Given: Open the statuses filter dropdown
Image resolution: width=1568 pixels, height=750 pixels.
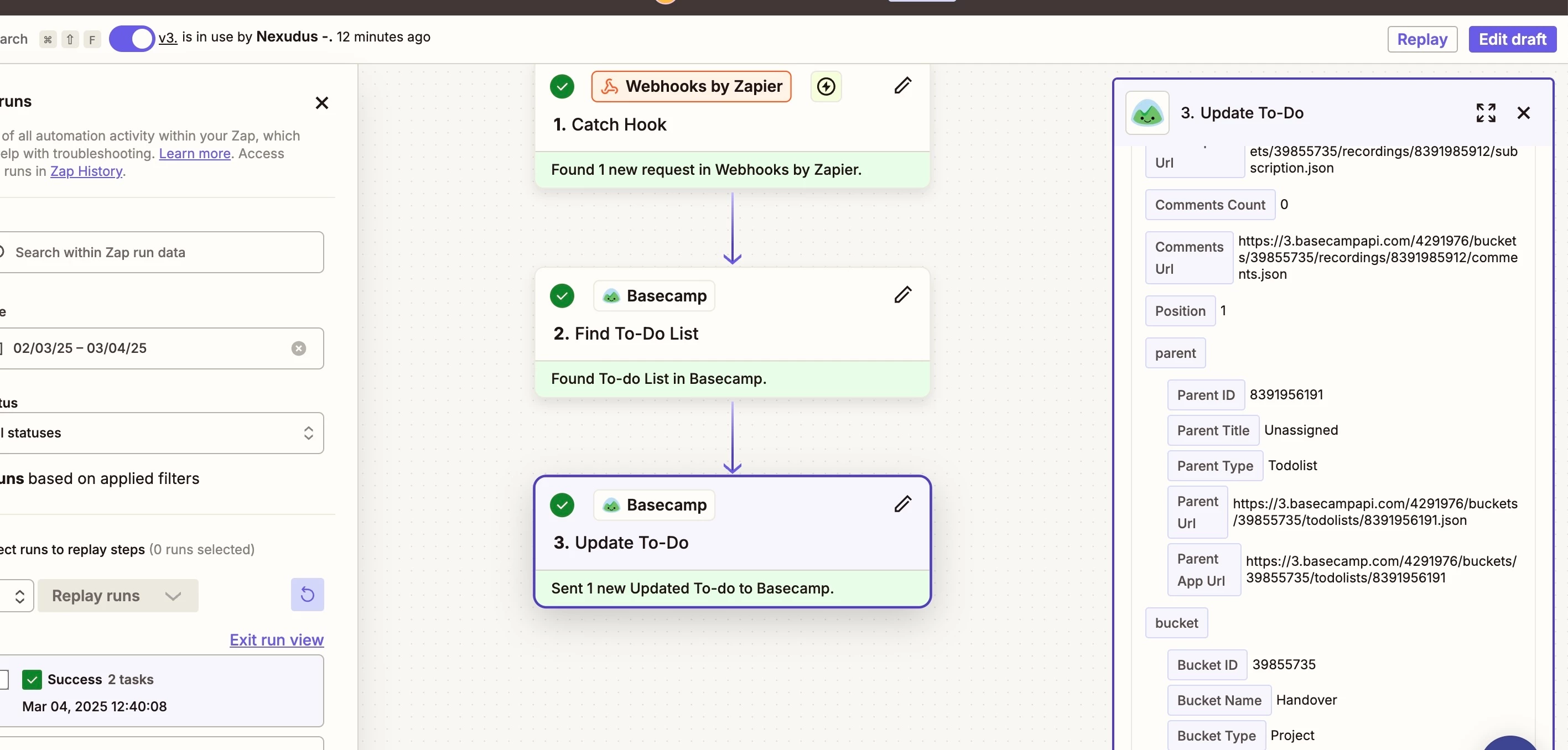Looking at the screenshot, I should point(159,433).
